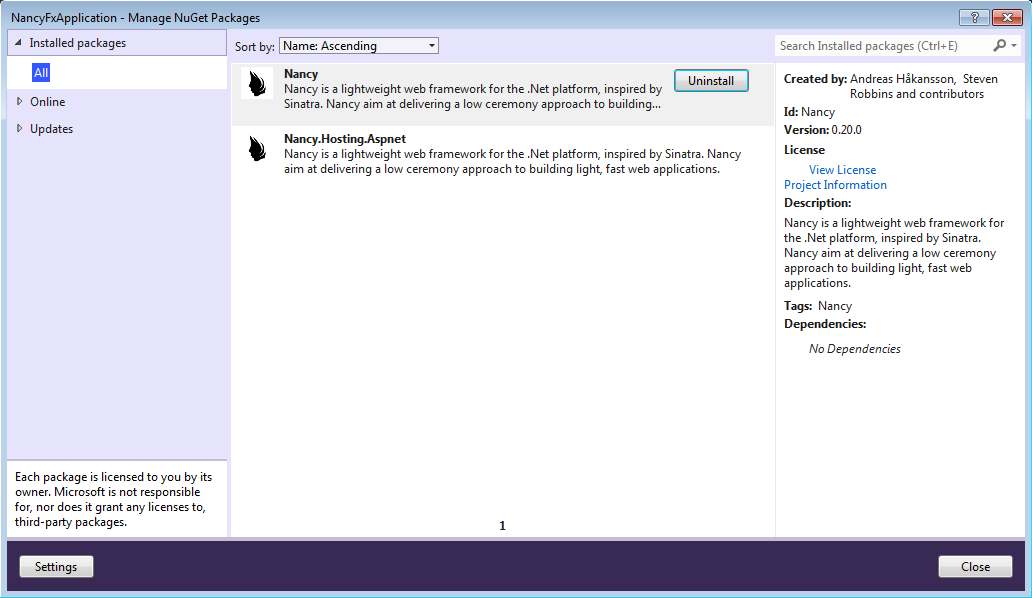Image resolution: width=1032 pixels, height=598 pixels.
Task: Close the Manage NuGet Packages window
Action: 1007,18
